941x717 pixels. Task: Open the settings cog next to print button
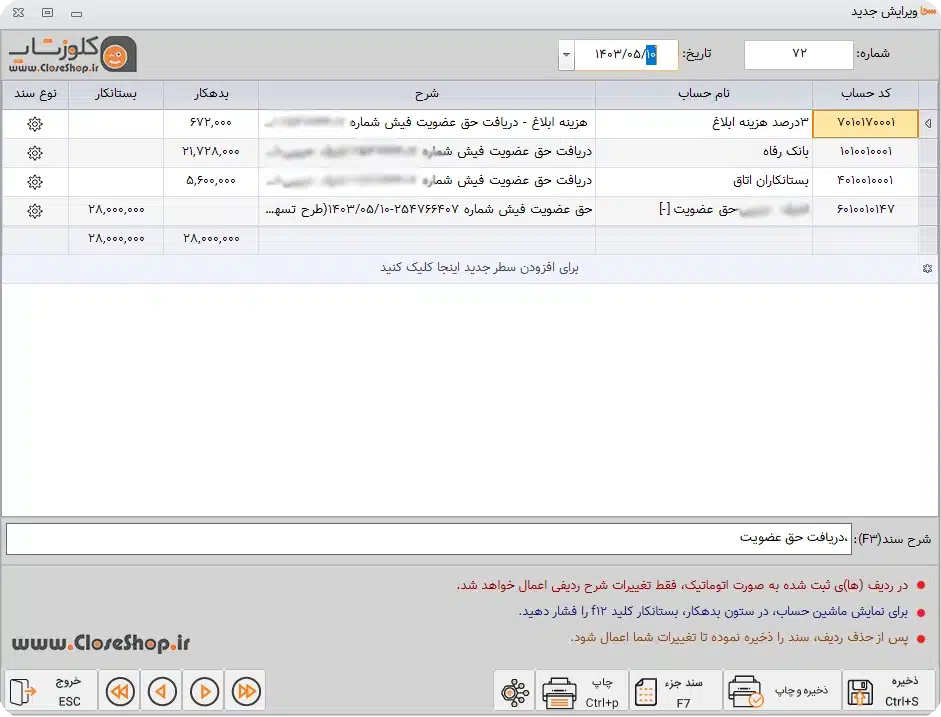click(x=514, y=691)
